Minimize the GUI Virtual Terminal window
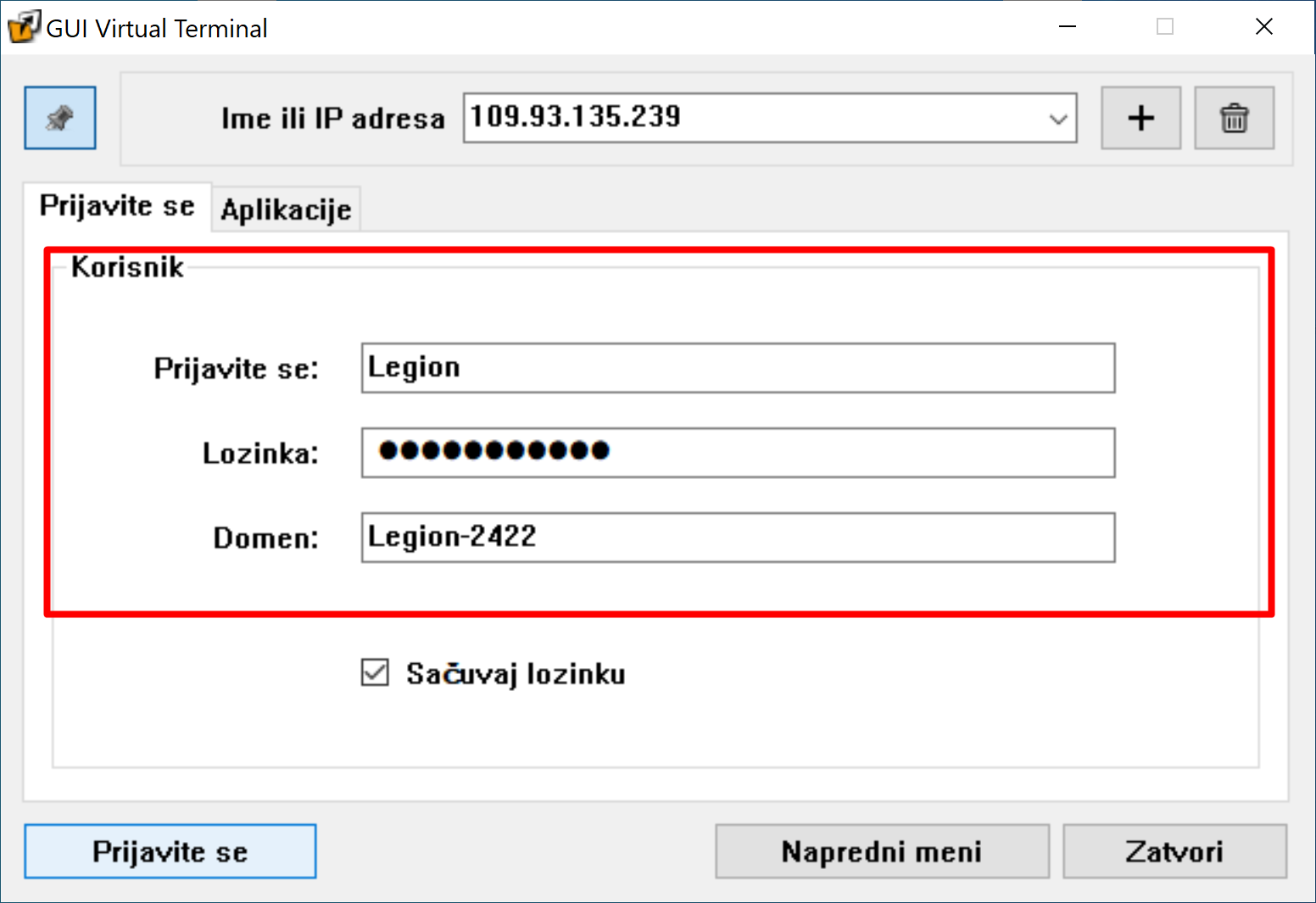The width and height of the screenshot is (1316, 903). point(1068,27)
